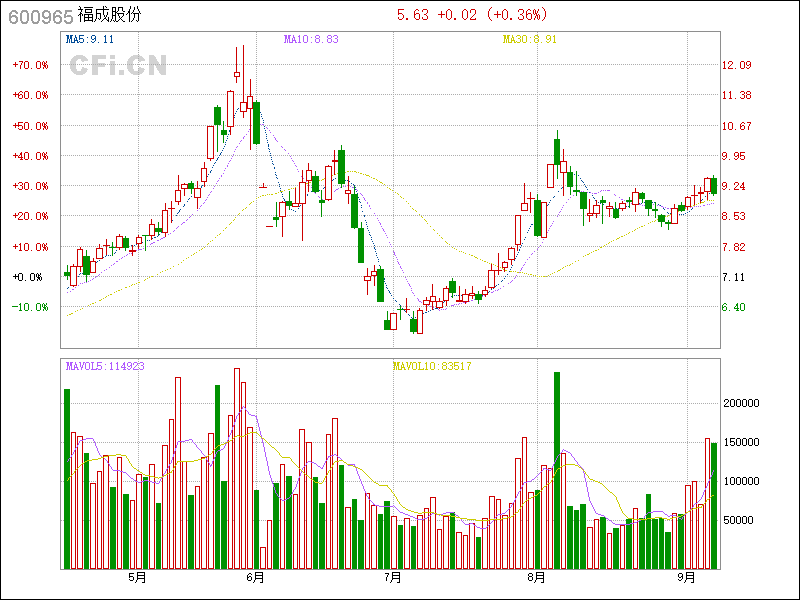Toggle the MA10:8.83 moving average label
Viewport: 800px width, 600px height.
click(x=311, y=39)
